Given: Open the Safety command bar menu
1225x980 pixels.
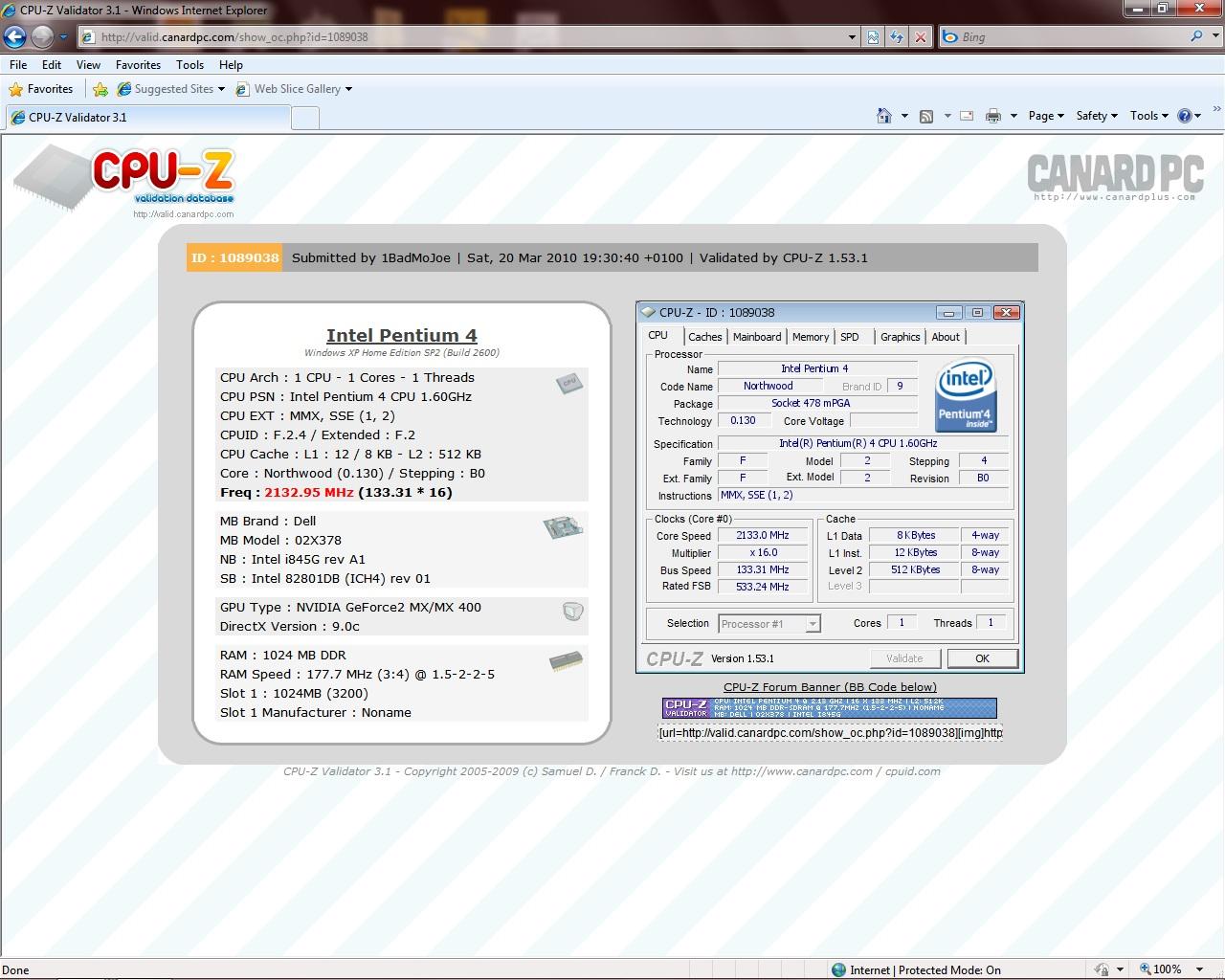Looking at the screenshot, I should (x=1097, y=116).
